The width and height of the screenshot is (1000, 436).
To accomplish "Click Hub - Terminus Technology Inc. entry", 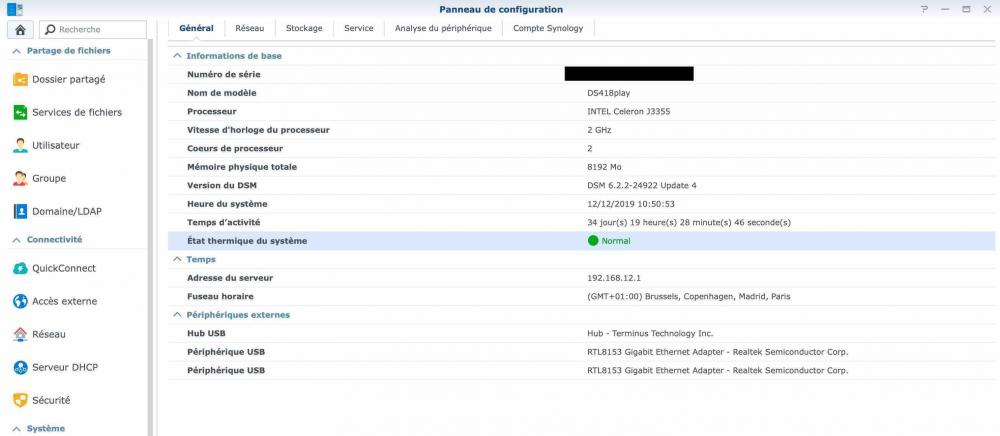I will [651, 333].
